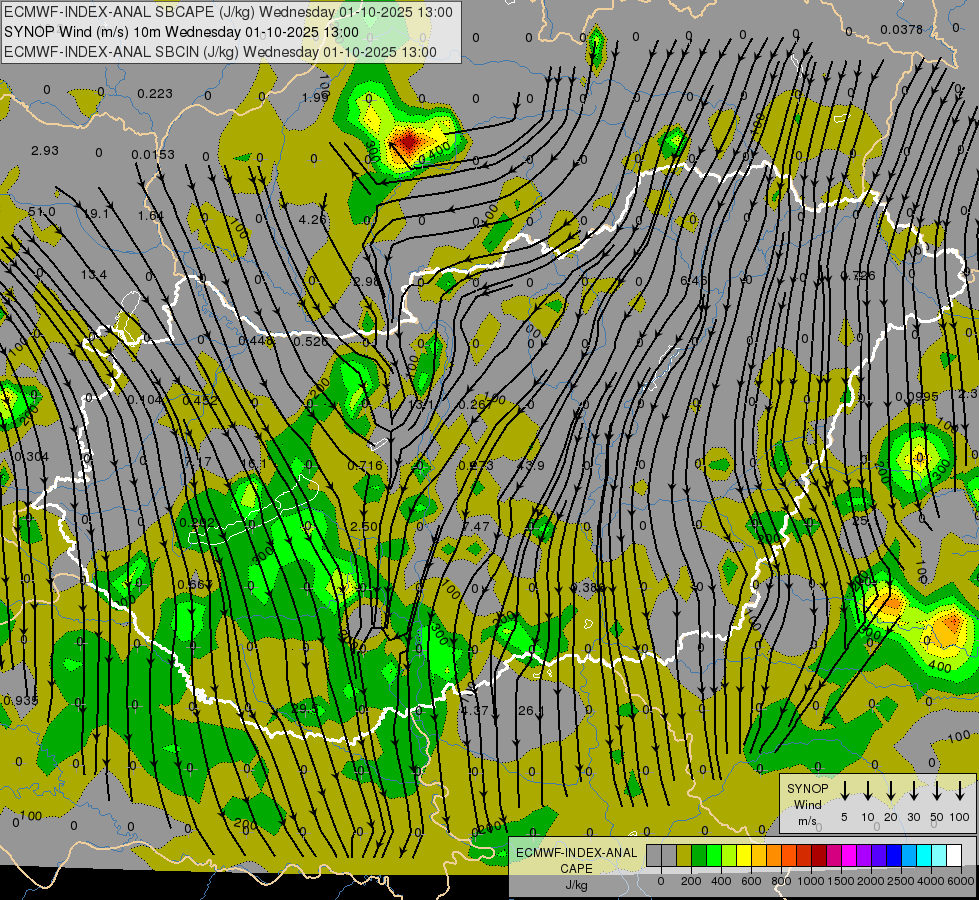Click the 100 m/s wind arrow in legend
Viewport: 979px width, 900px height.
(x=960, y=792)
